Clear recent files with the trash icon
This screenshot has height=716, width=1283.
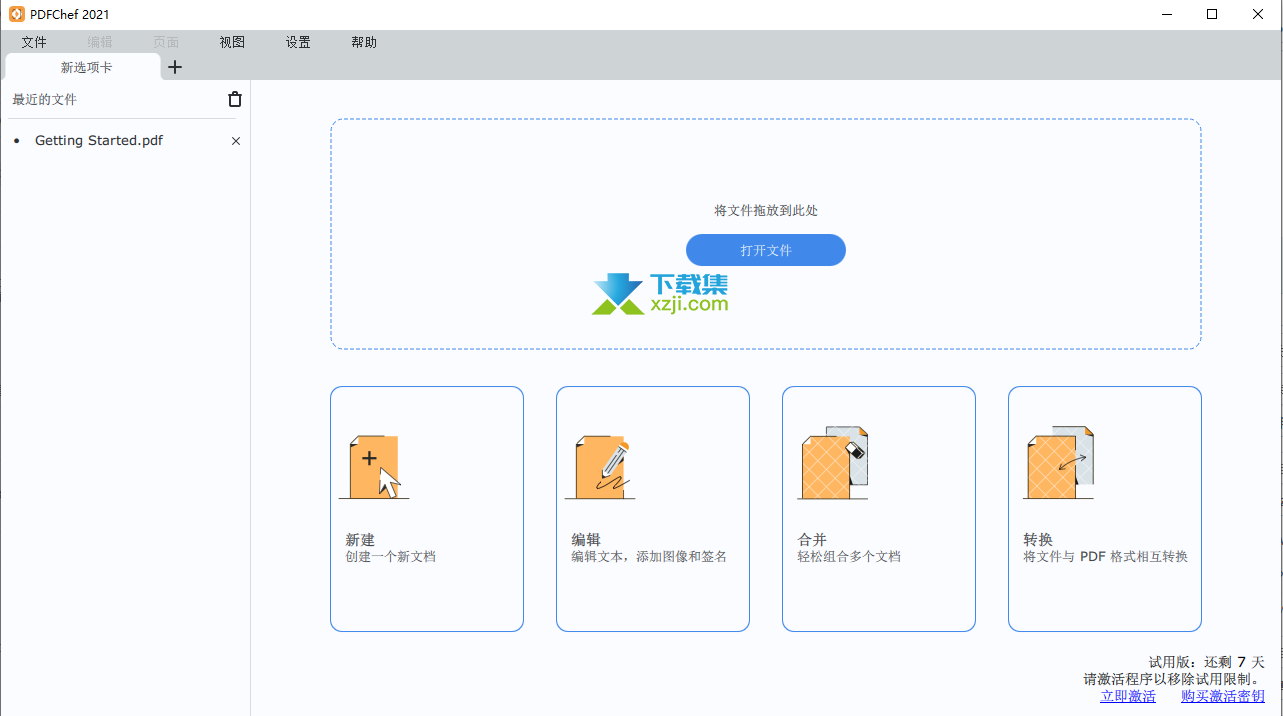(235, 99)
